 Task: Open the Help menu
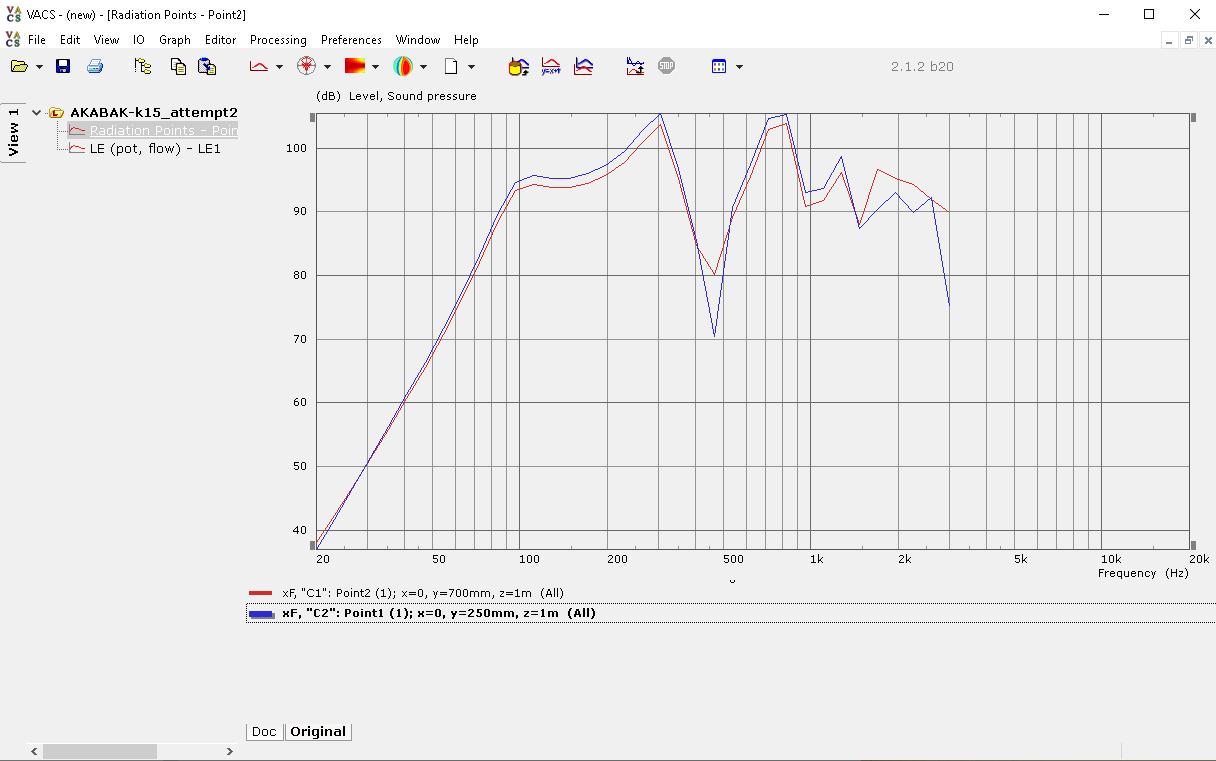pyautogui.click(x=466, y=40)
